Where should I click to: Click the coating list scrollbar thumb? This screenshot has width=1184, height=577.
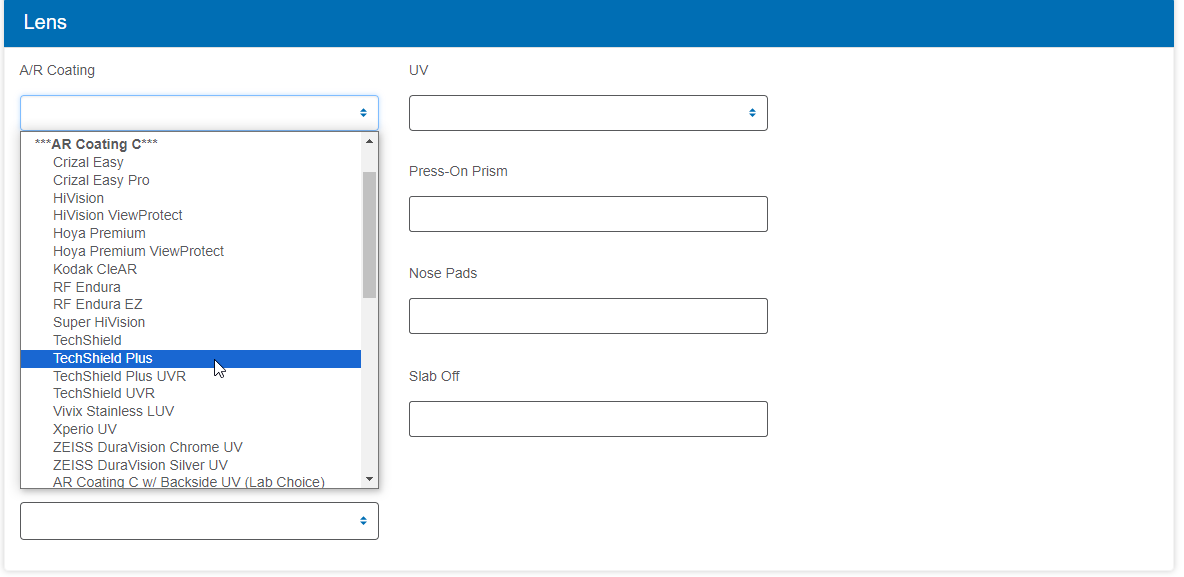(369, 235)
